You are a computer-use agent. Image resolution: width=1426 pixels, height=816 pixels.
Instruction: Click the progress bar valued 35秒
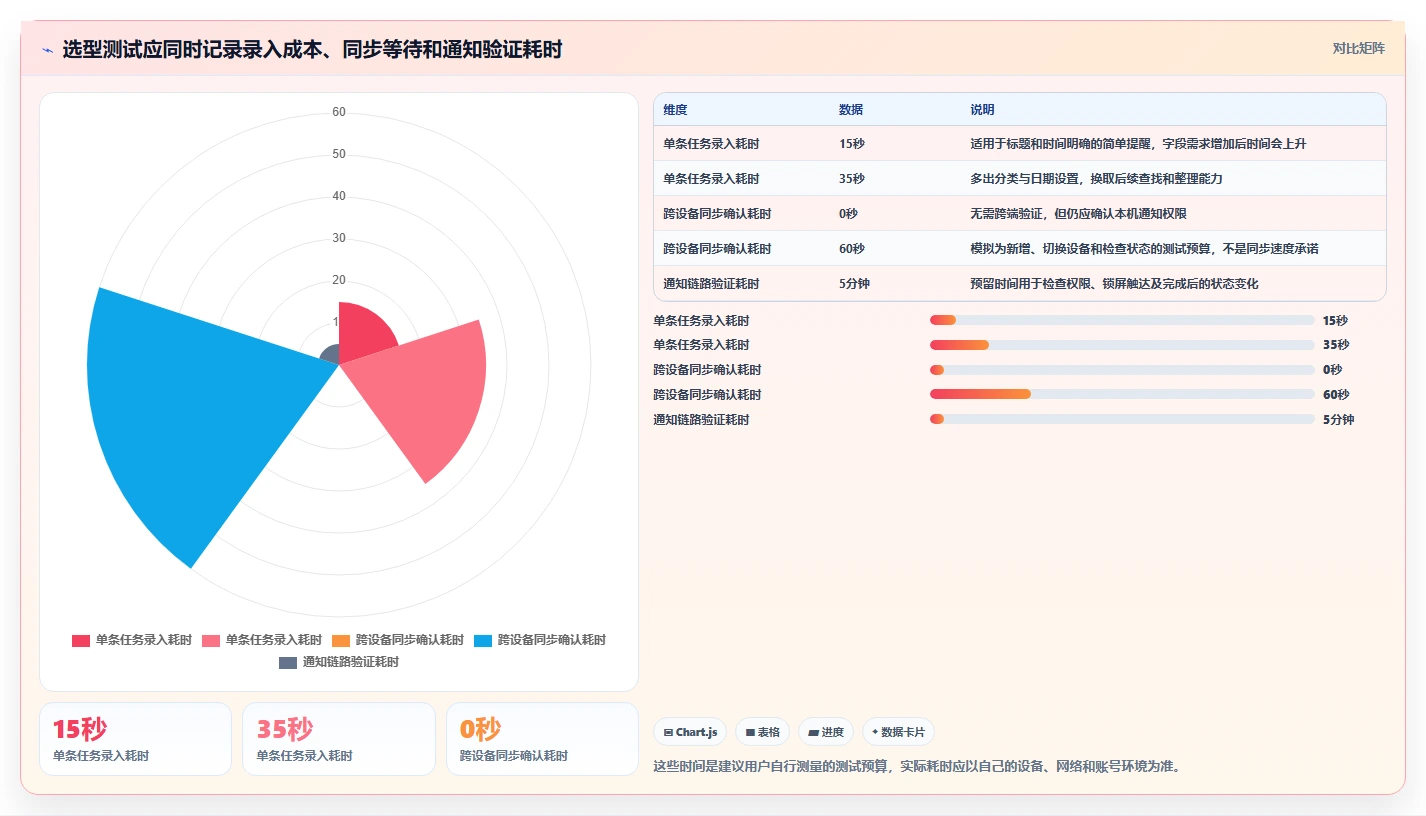(1122, 345)
